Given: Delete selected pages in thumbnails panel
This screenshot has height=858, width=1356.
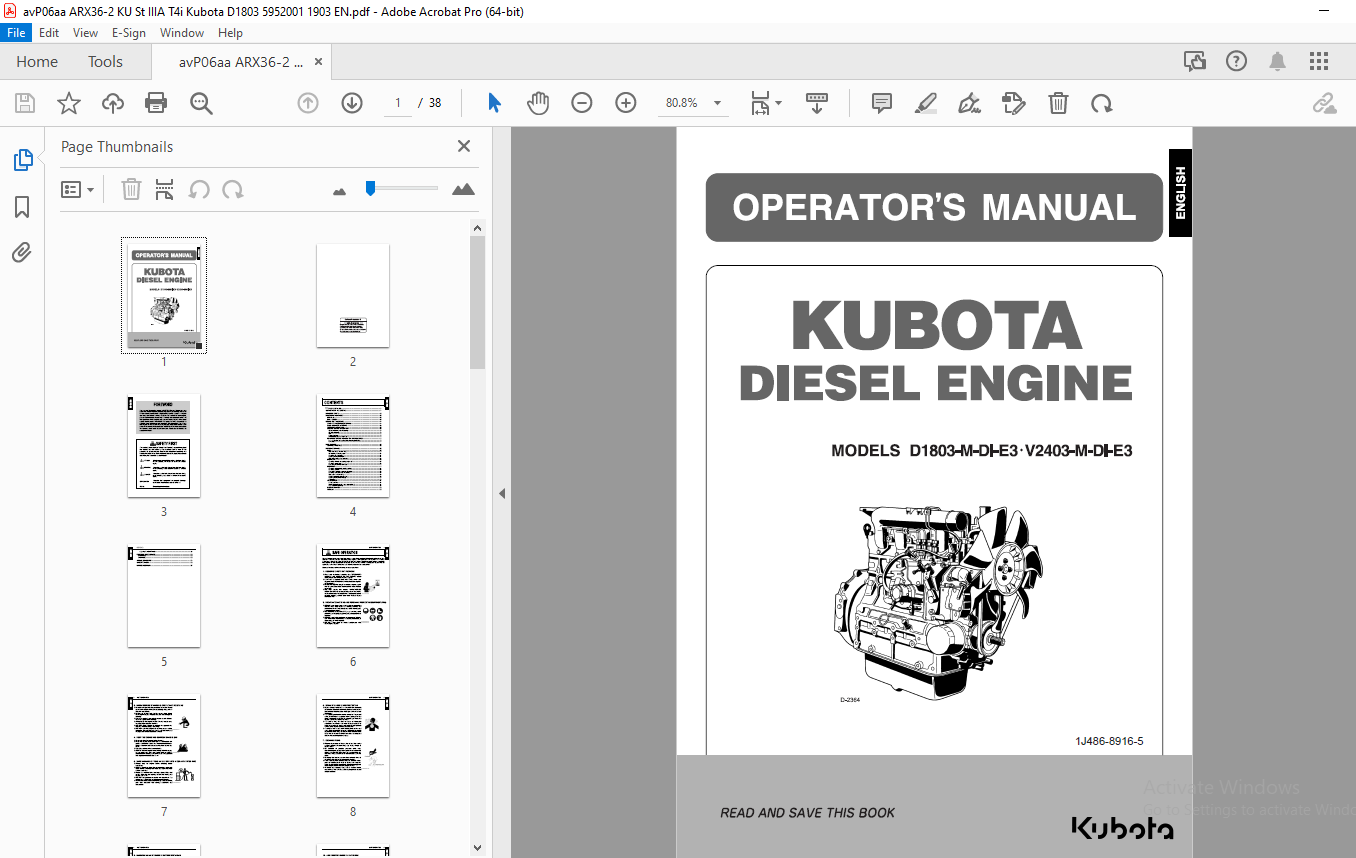Looking at the screenshot, I should [131, 189].
